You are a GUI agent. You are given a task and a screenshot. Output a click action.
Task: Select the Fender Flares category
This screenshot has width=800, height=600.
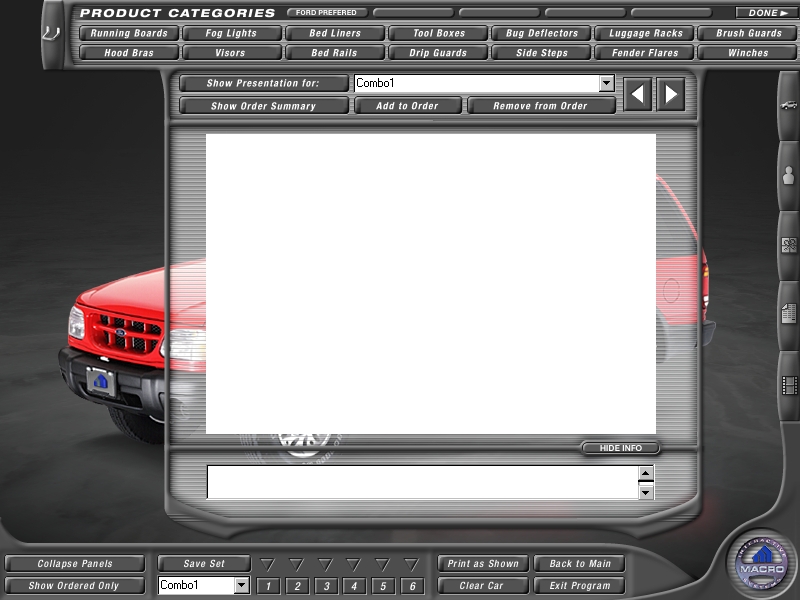[x=645, y=53]
